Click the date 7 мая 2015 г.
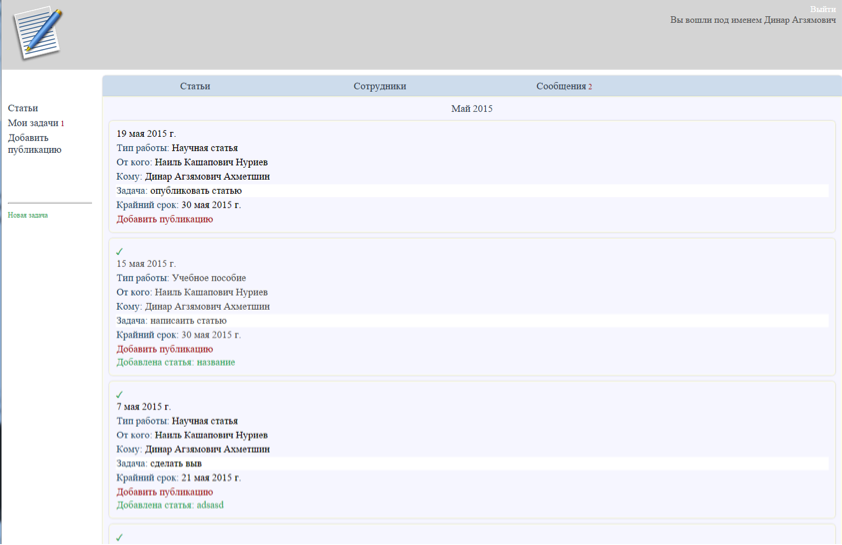842x545 pixels. coord(143,406)
